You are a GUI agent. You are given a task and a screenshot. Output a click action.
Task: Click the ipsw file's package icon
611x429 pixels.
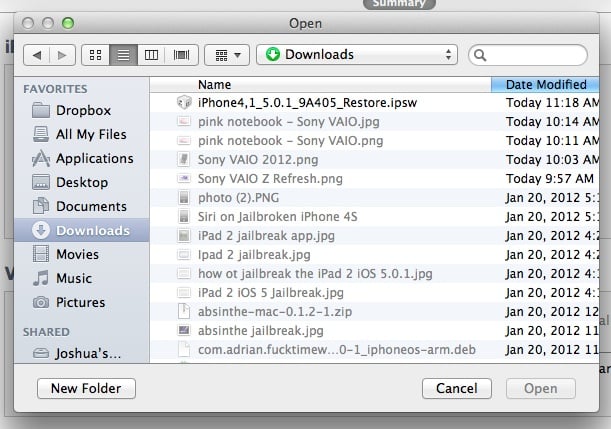(184, 102)
